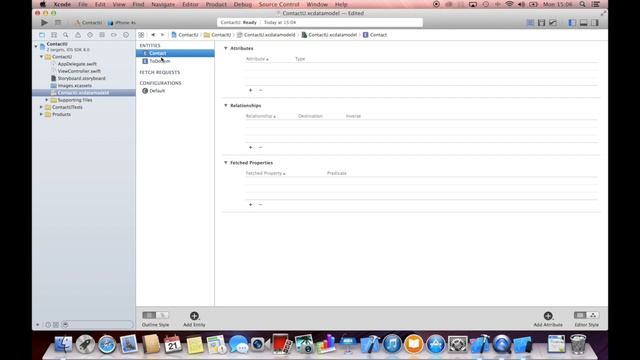
Task: Show the related items grid menu
Action: 141,35
